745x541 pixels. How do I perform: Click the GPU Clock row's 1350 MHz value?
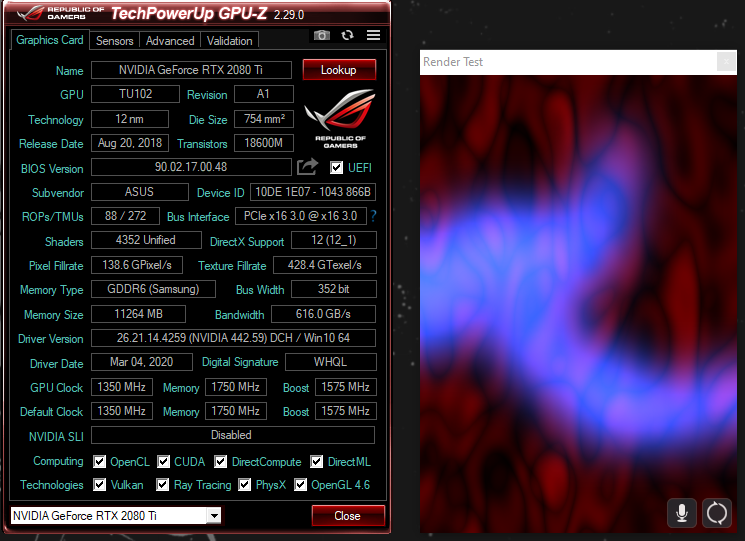tap(122, 387)
